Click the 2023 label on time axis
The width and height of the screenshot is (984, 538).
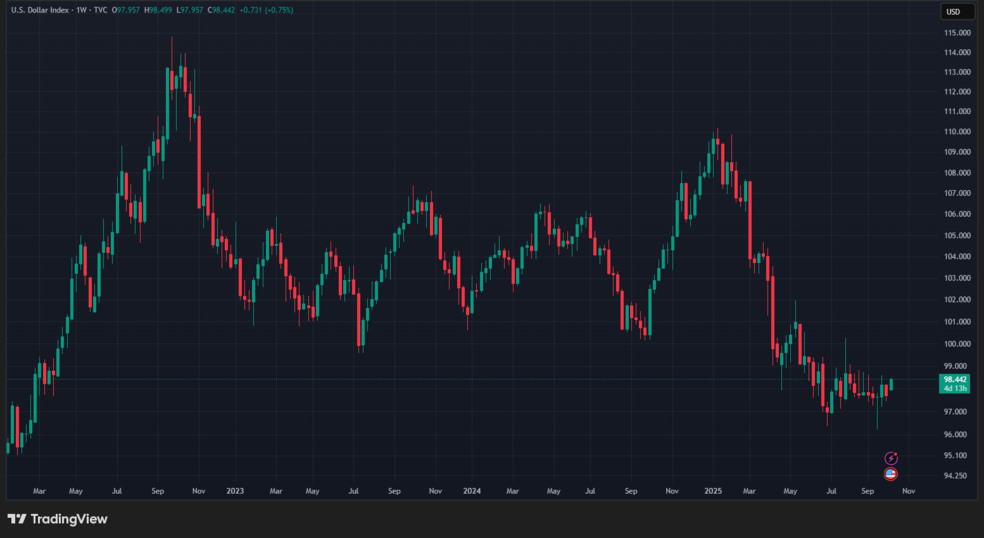tap(235, 492)
